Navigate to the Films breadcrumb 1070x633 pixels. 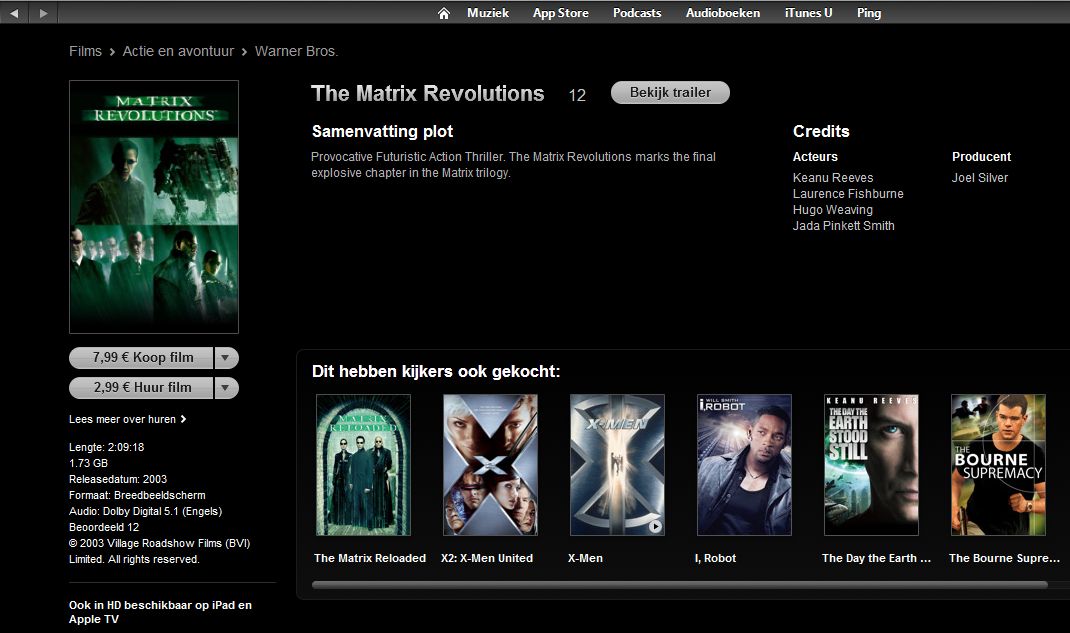click(x=85, y=51)
